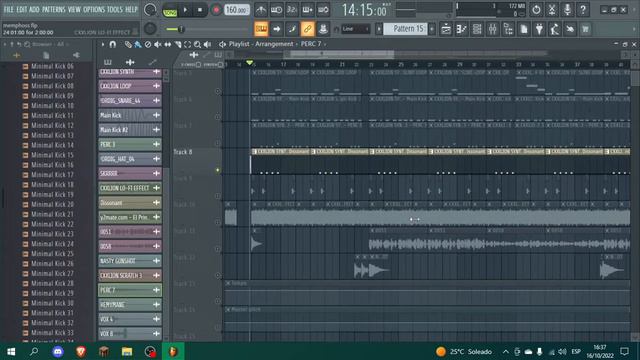Select the zoom tool in playlist toolbar
Image resolution: width=640 pixels, height=360 pixels.
[198, 44]
